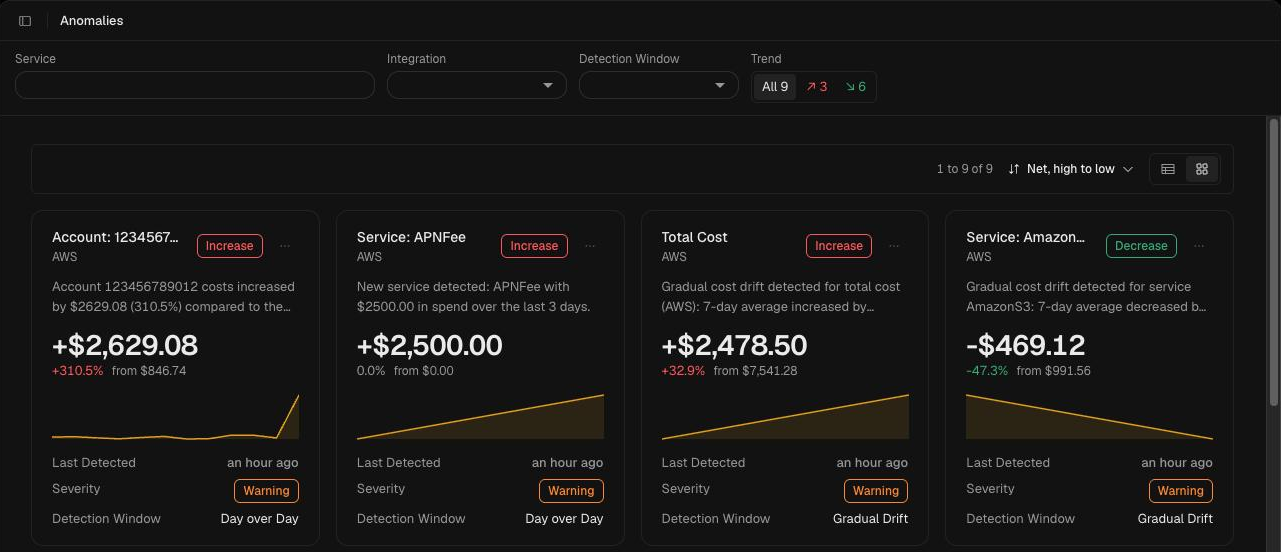This screenshot has width=1281, height=552.
Task: Click from $7,541.28 text
Action: click(x=755, y=371)
